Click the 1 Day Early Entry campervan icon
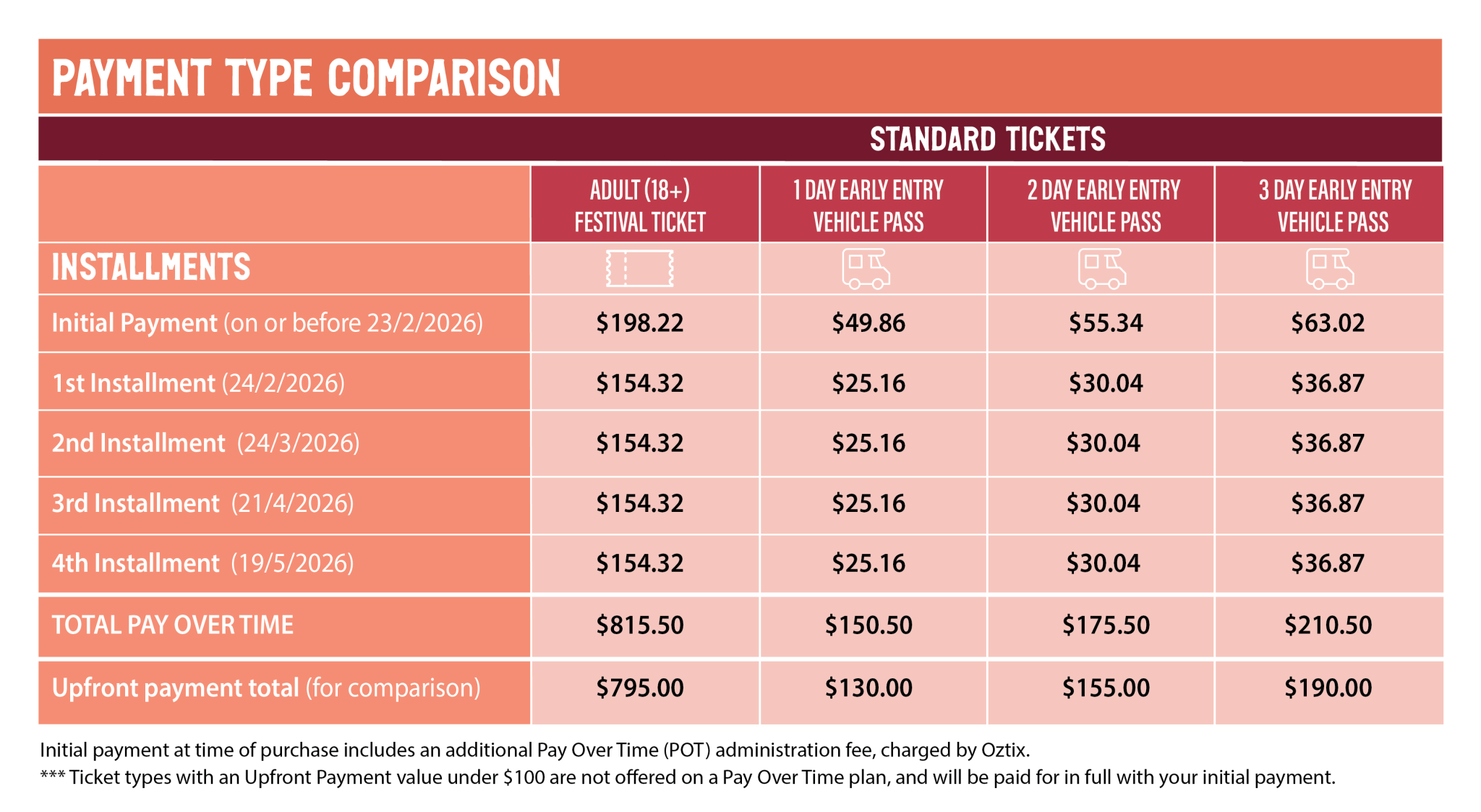The height and width of the screenshot is (812, 1481). [x=866, y=269]
